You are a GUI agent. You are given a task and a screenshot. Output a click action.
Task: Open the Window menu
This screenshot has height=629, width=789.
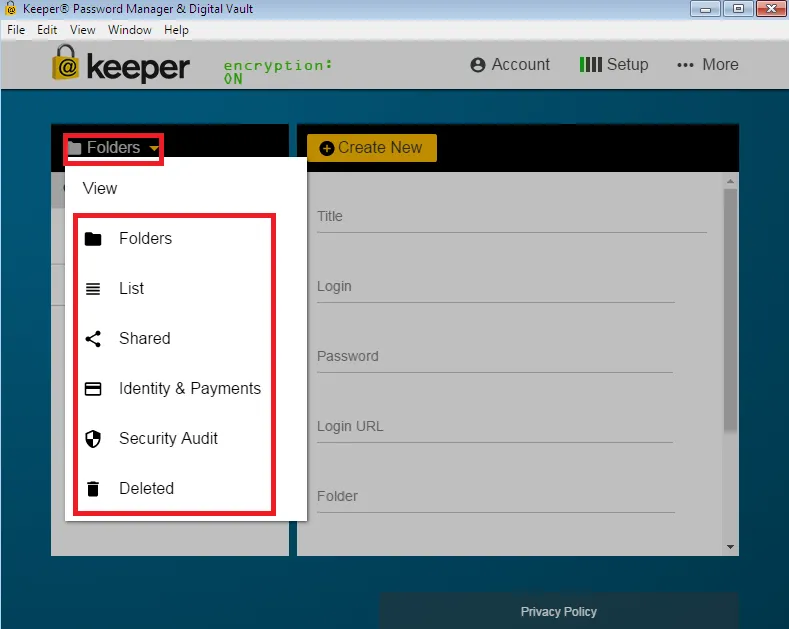pos(130,30)
